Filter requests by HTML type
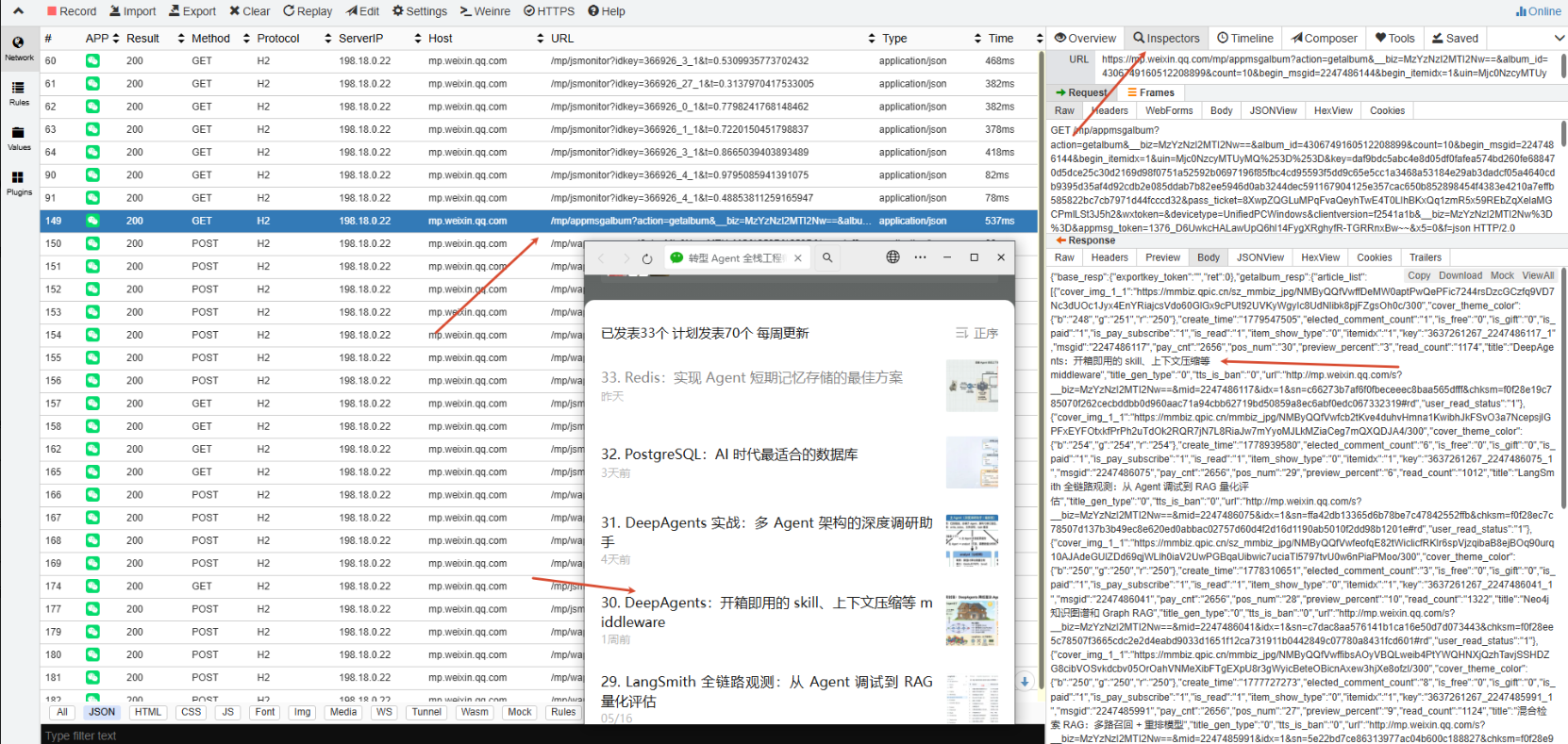The image size is (1568, 744). click(x=148, y=713)
